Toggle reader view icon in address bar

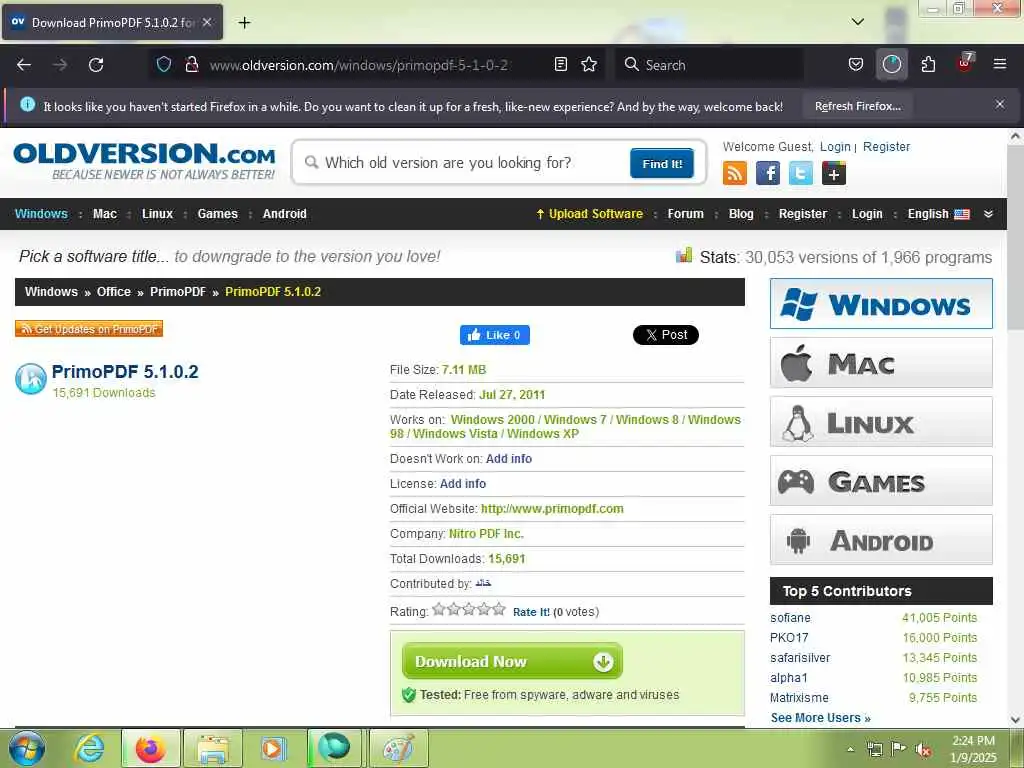tap(560, 64)
